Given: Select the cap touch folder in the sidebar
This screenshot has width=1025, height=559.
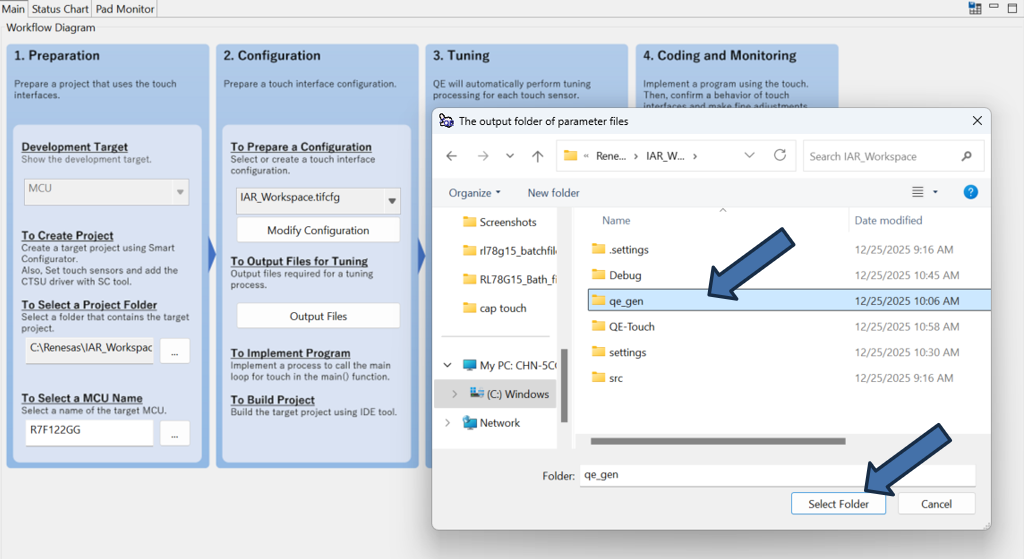Looking at the screenshot, I should click(x=502, y=308).
